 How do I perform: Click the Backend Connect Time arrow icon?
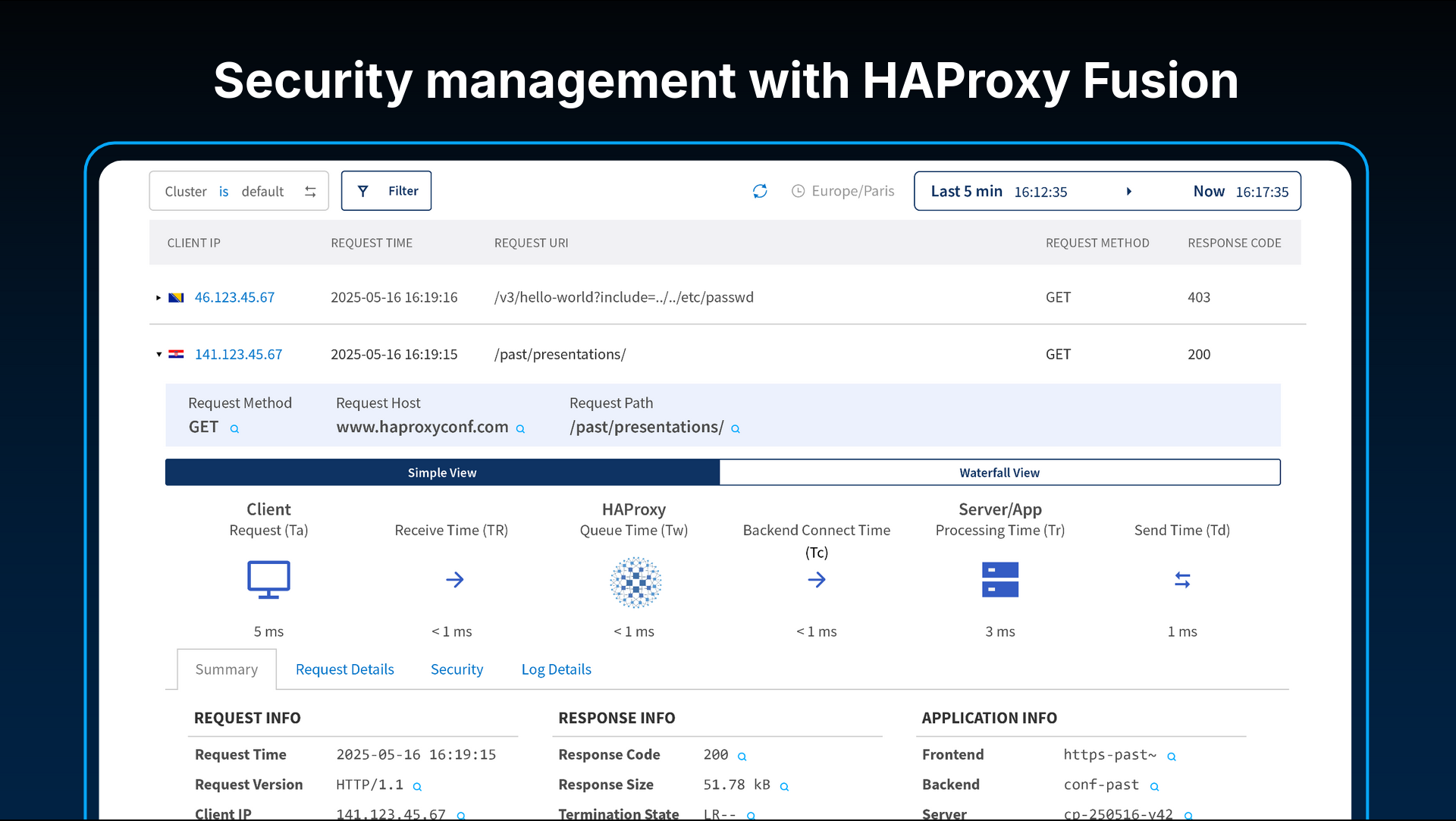(x=817, y=580)
